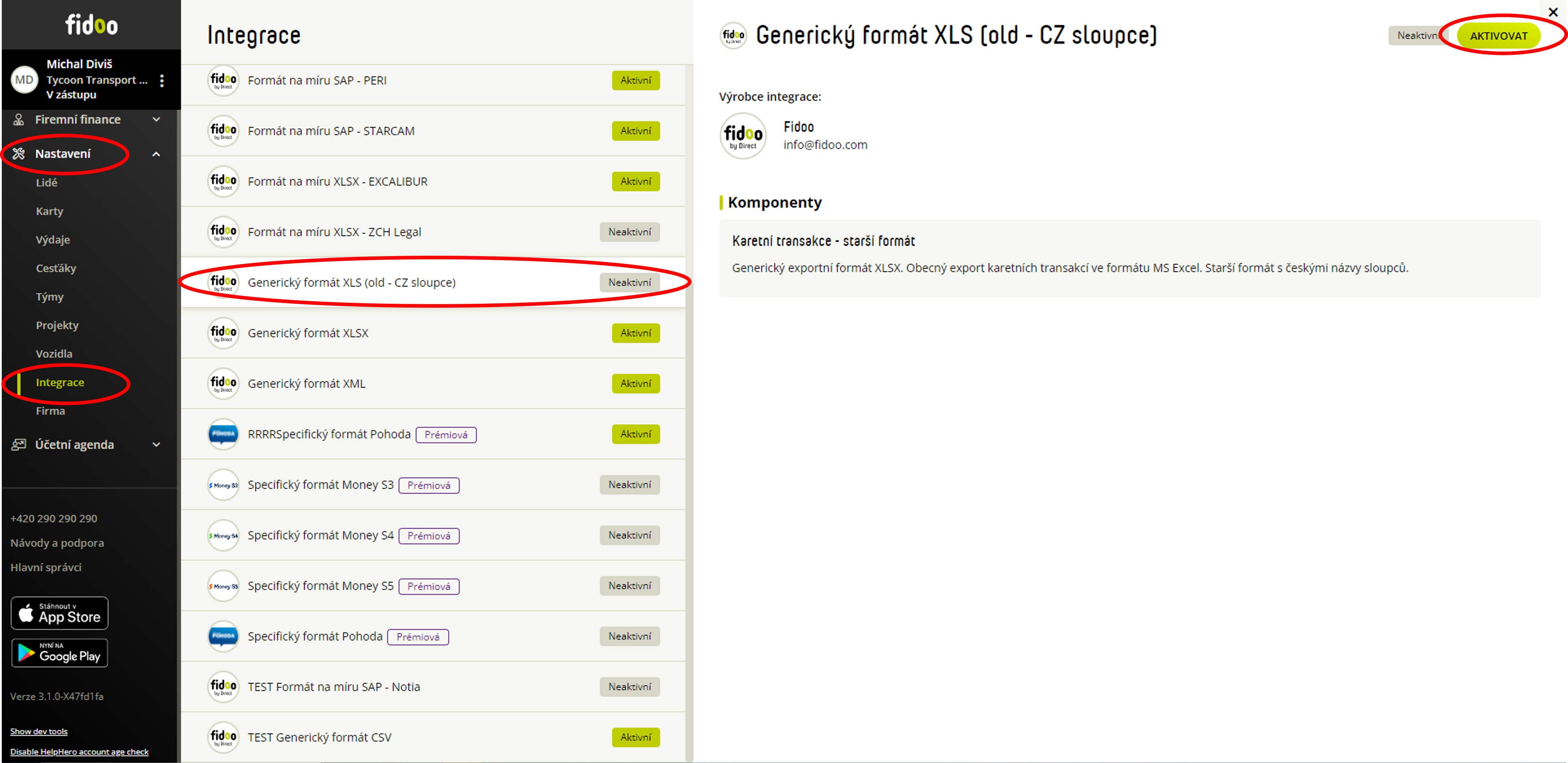The image size is (1568, 763).
Task: Click fidoo icon of TEST Generický formát CSV
Action: click(223, 737)
